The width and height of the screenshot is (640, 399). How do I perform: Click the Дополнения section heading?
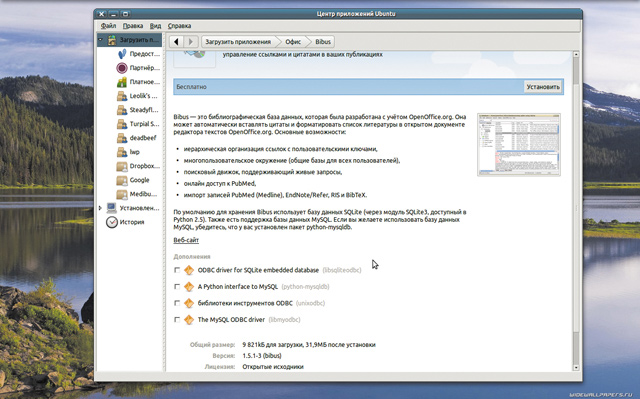coord(192,257)
